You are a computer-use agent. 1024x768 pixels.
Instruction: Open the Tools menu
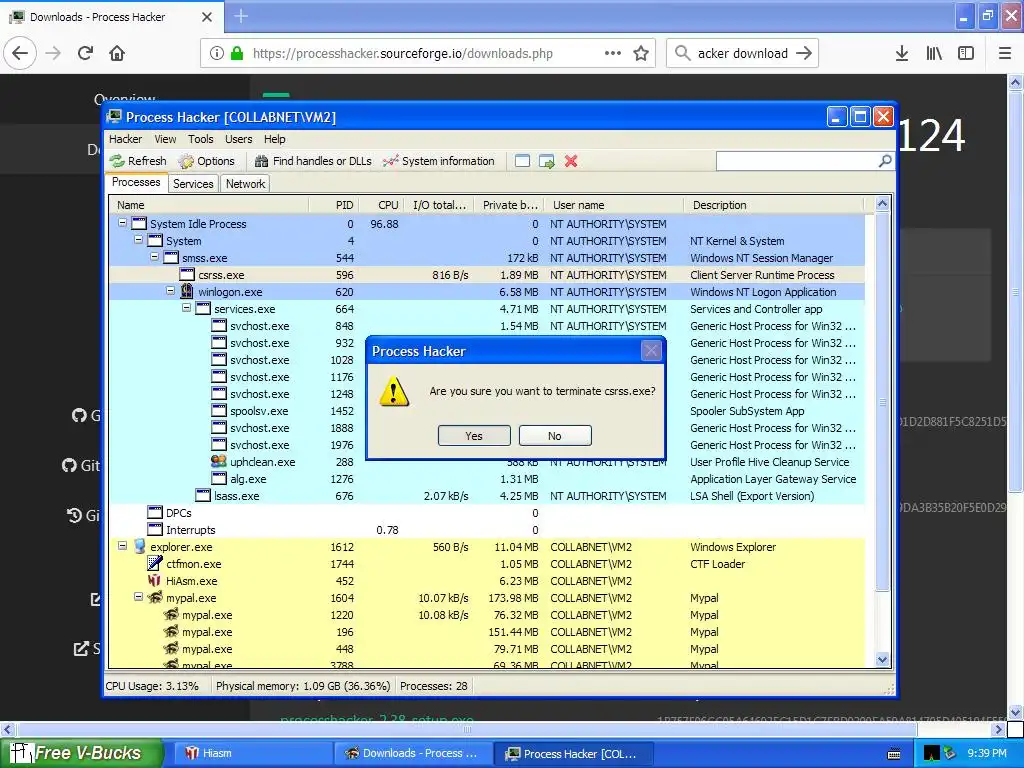pos(200,139)
